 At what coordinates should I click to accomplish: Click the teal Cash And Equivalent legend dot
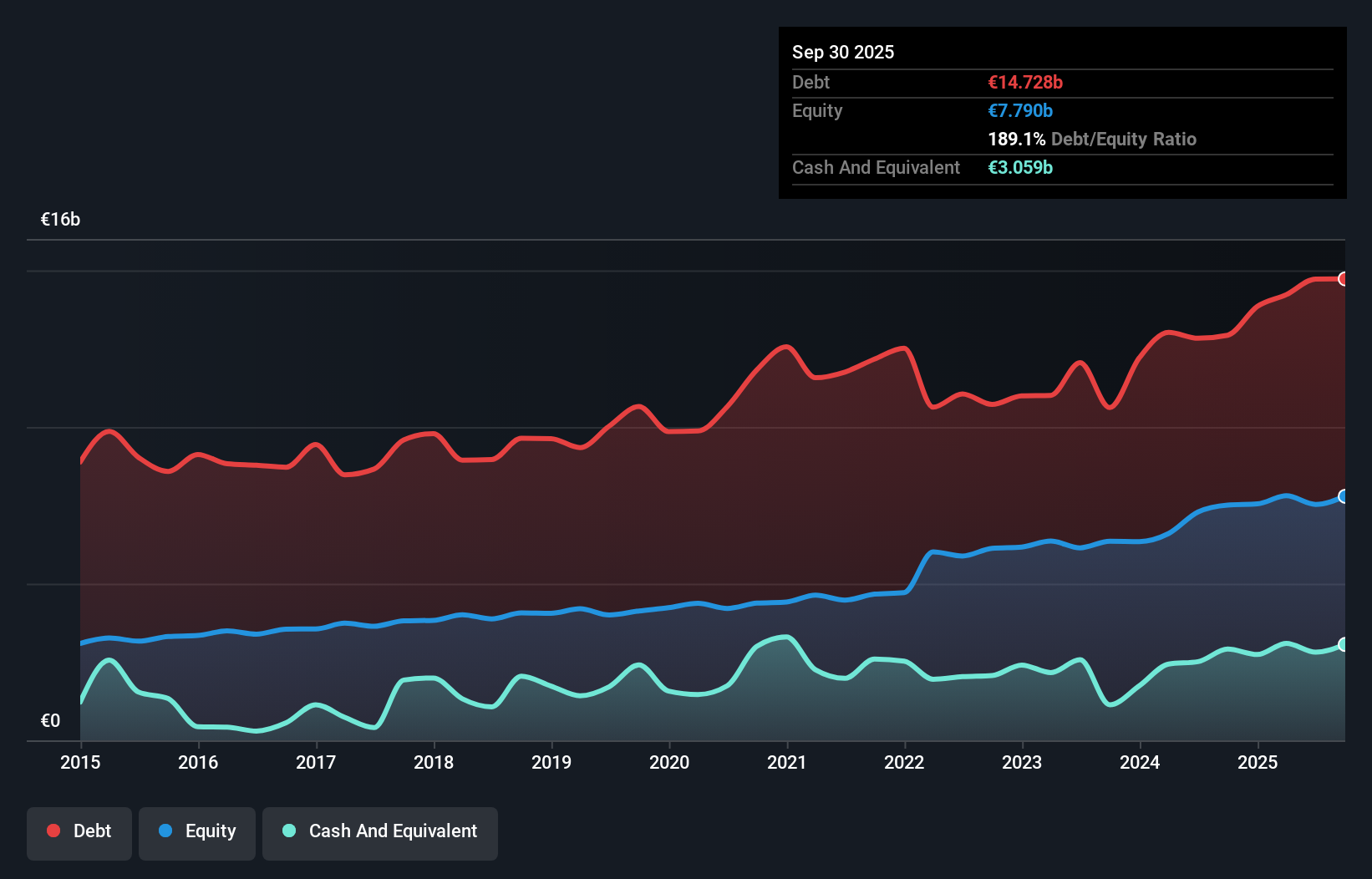[x=289, y=831]
